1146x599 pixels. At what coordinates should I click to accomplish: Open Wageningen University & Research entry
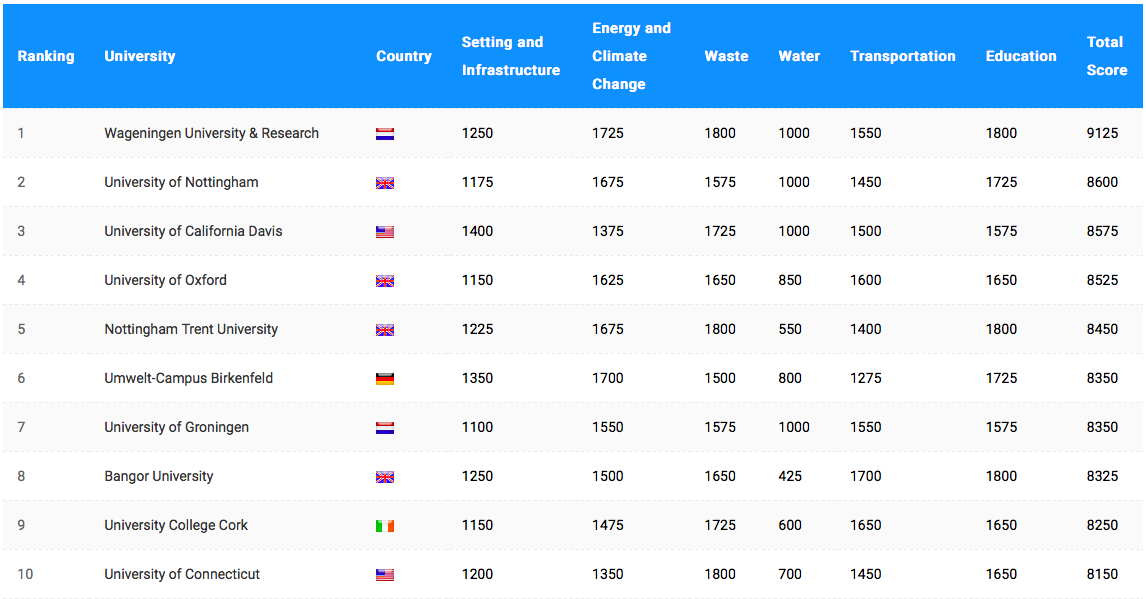[x=211, y=133]
